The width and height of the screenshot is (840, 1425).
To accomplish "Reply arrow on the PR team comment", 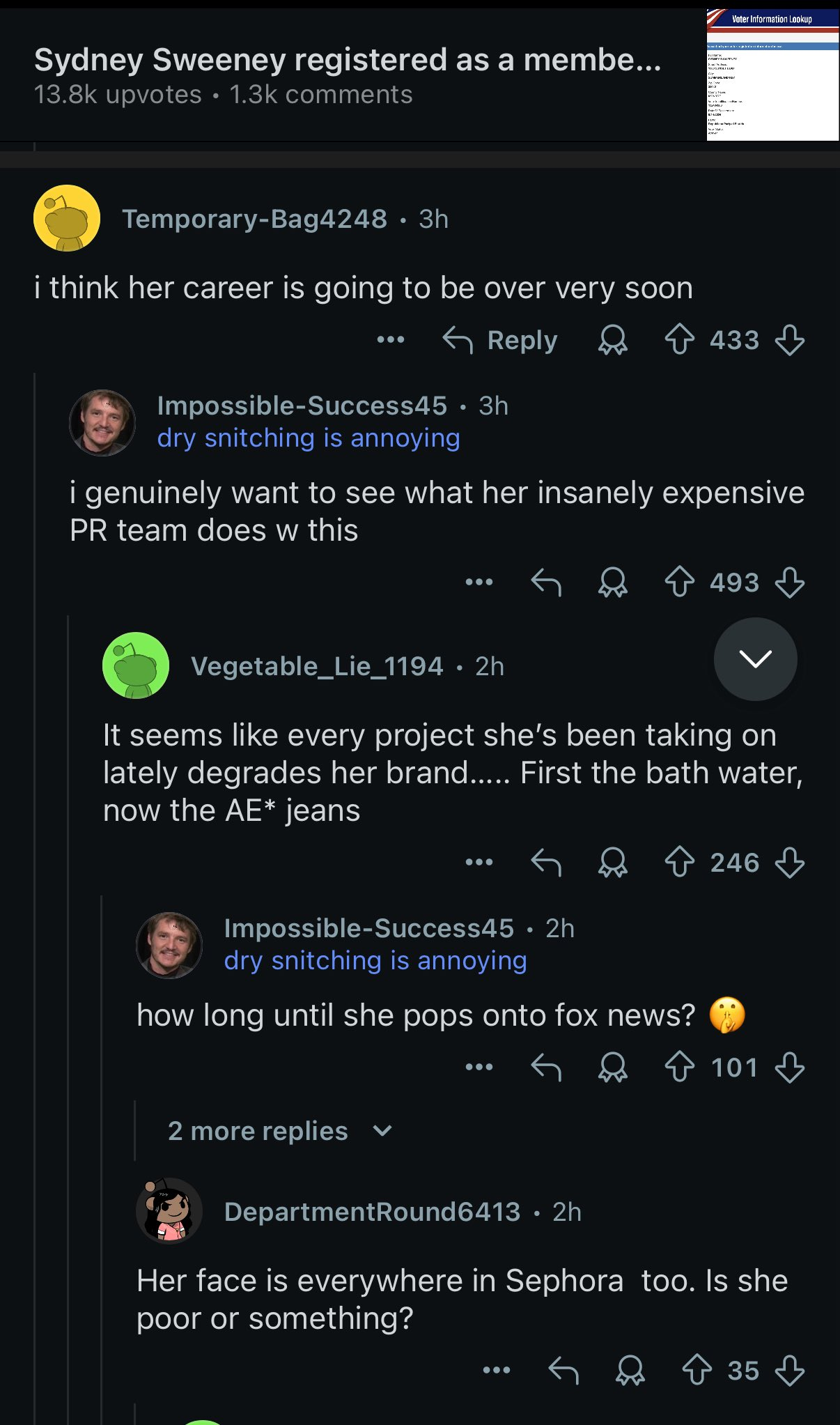I will (x=546, y=582).
